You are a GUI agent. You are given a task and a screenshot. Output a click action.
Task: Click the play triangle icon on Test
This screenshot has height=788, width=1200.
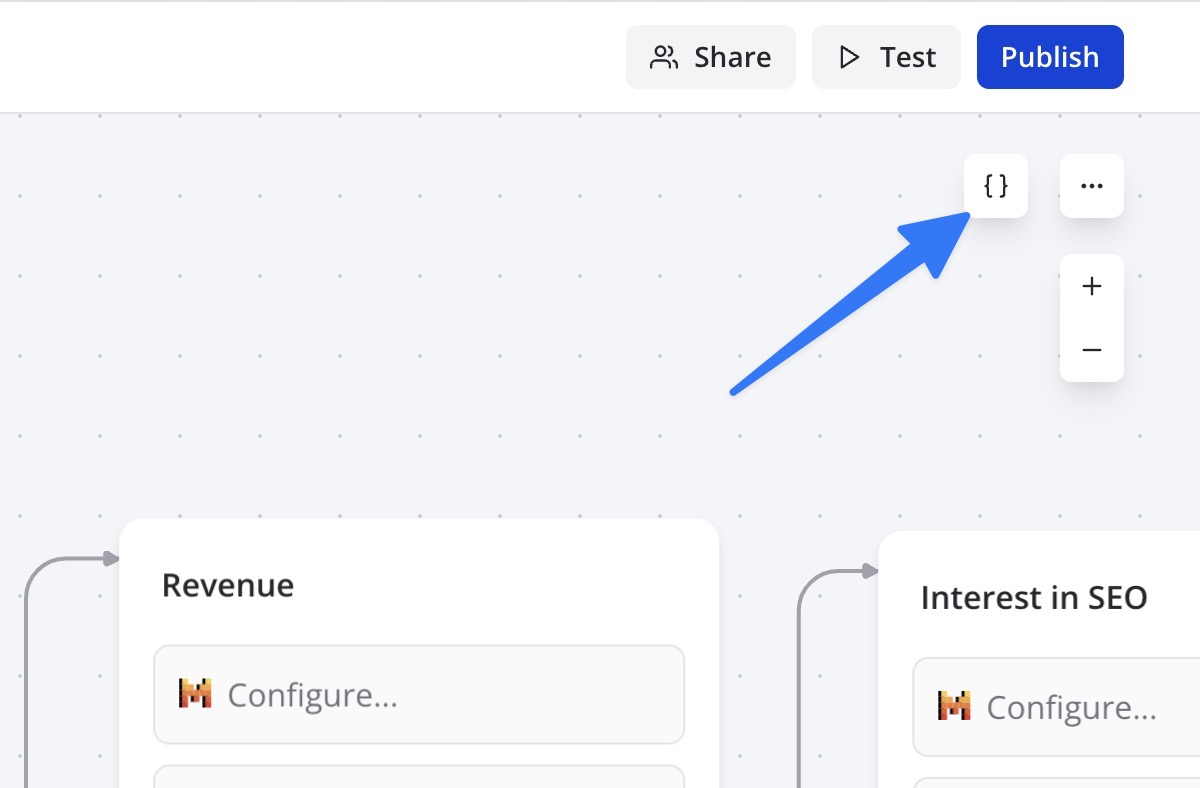[x=850, y=57]
